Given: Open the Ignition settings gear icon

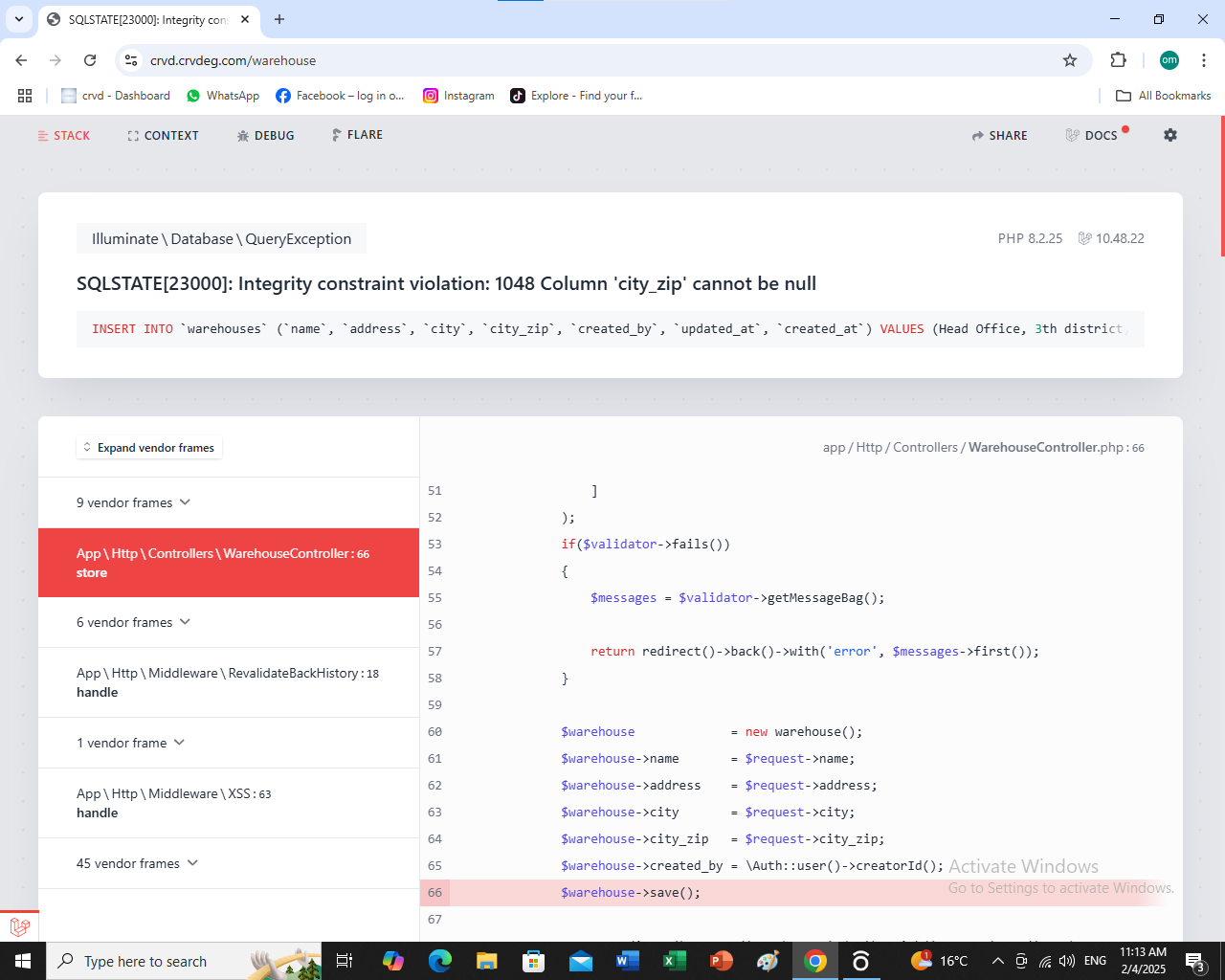Looking at the screenshot, I should [x=1169, y=135].
